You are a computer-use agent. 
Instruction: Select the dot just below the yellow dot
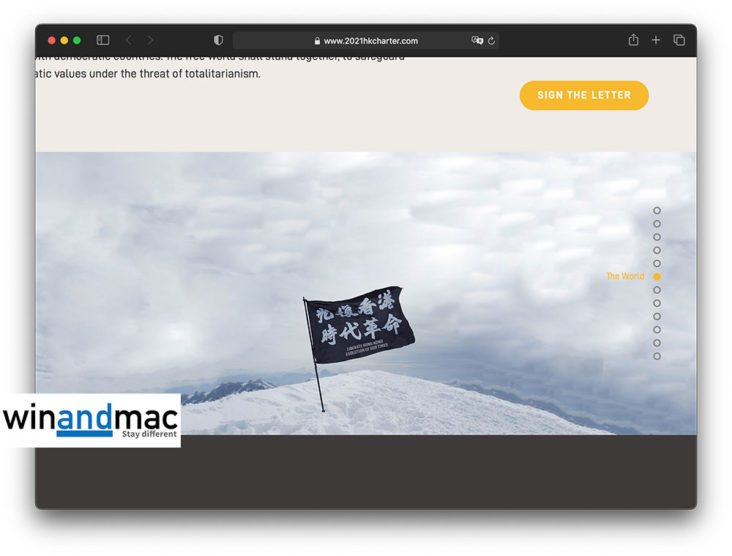point(657,290)
